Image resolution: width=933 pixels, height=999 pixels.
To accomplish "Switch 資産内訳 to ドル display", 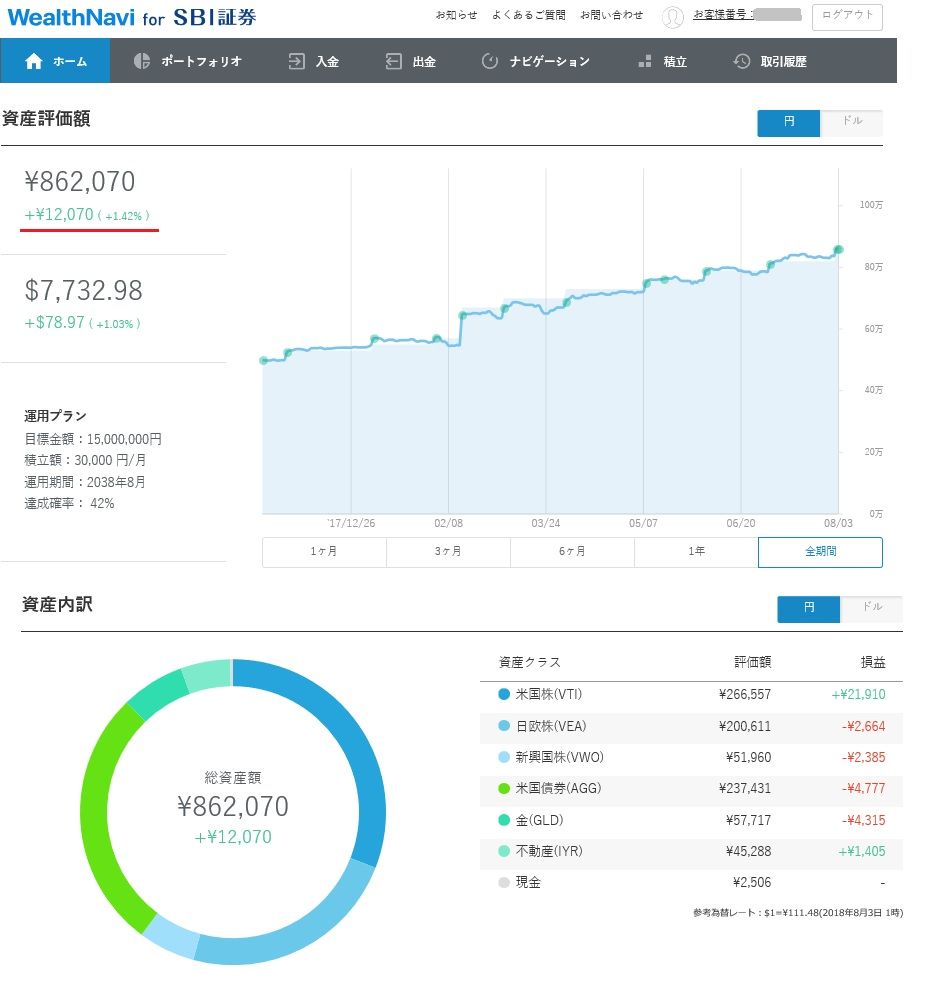I will [x=871, y=609].
